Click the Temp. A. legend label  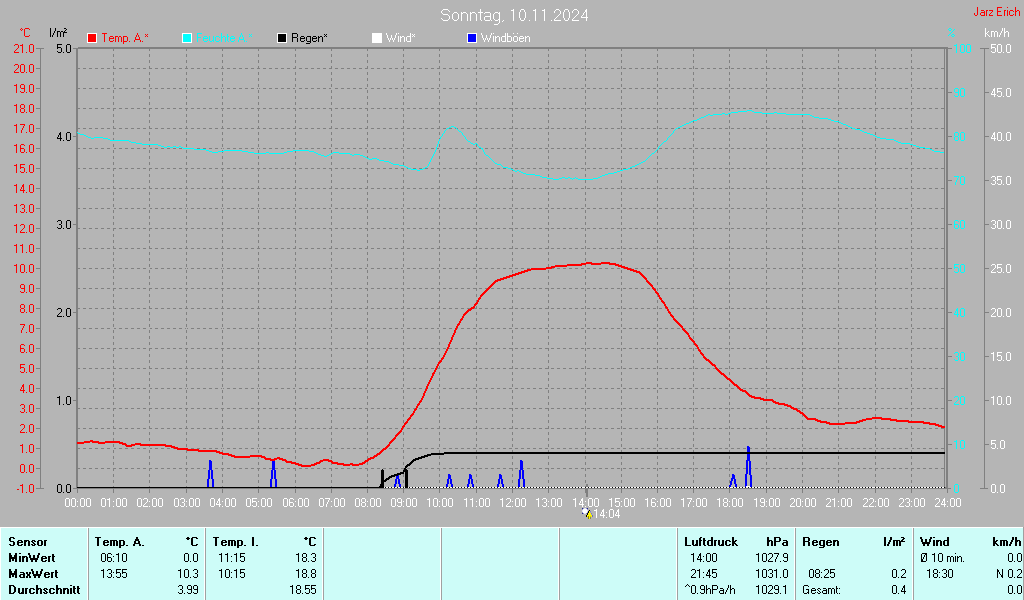point(125,38)
